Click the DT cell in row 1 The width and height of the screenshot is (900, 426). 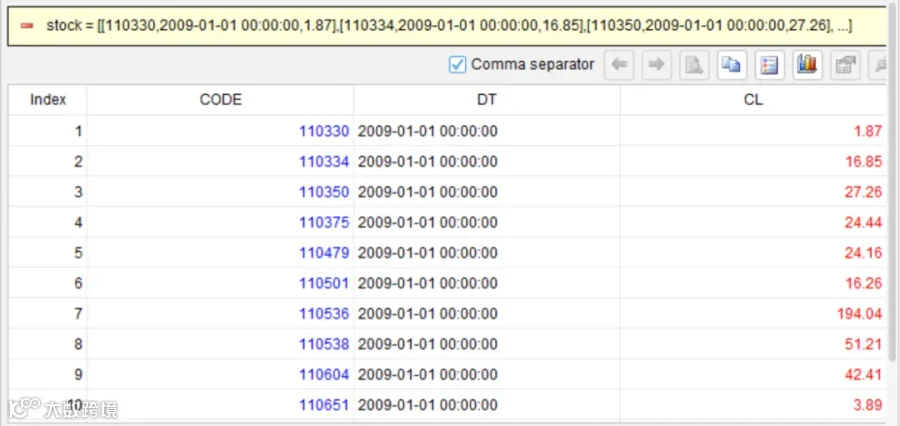click(x=487, y=131)
